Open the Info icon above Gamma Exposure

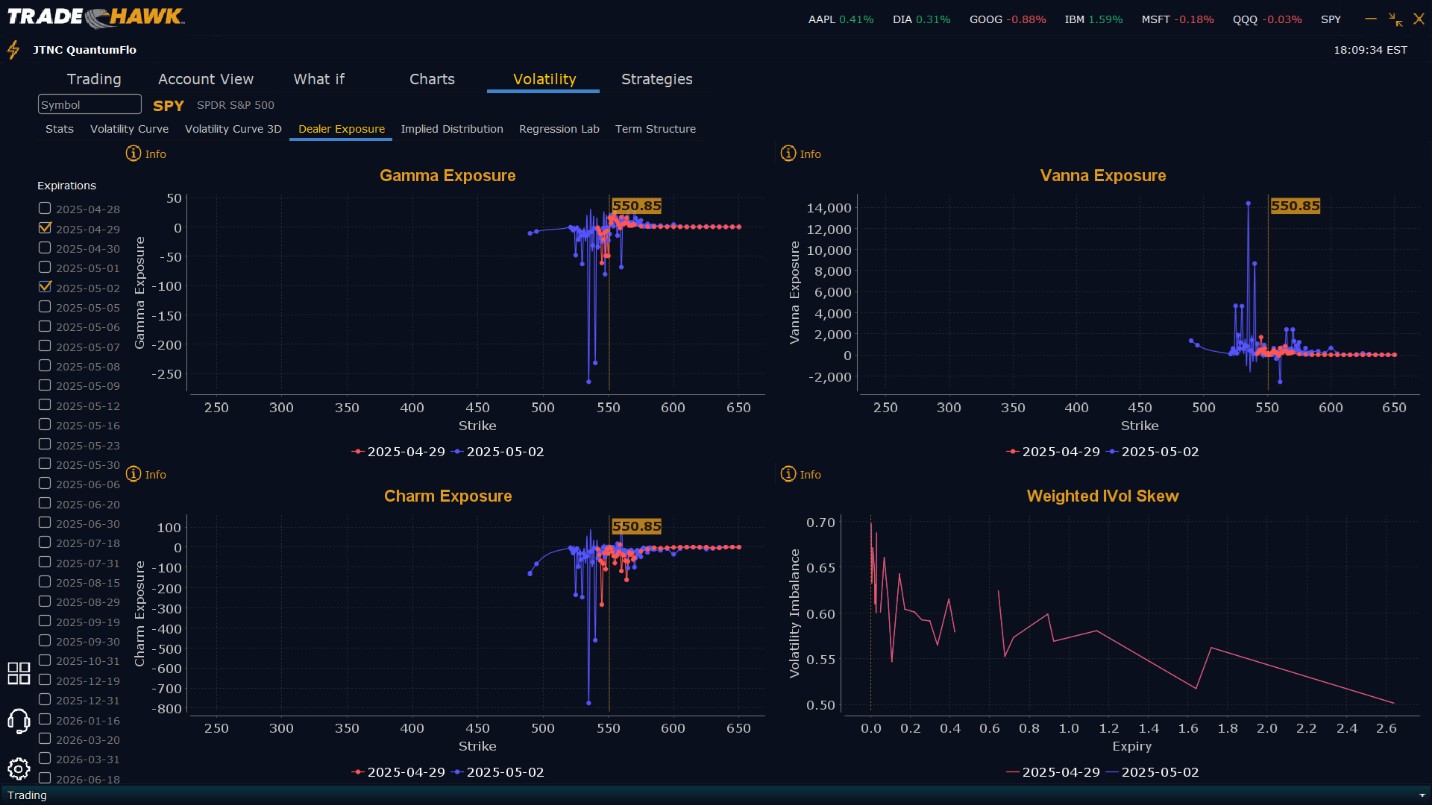tap(133, 154)
